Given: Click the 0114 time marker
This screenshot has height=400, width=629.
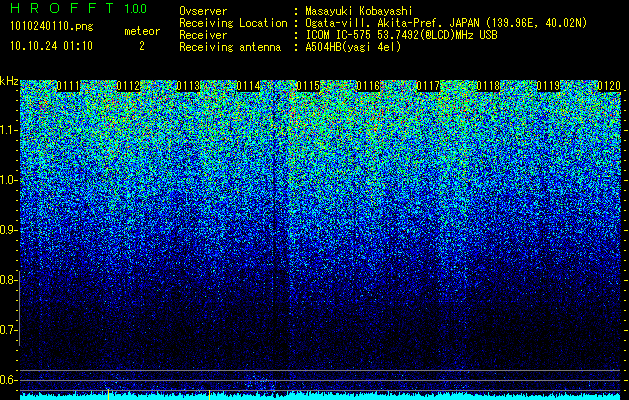Looking at the screenshot, I should coord(248,86).
